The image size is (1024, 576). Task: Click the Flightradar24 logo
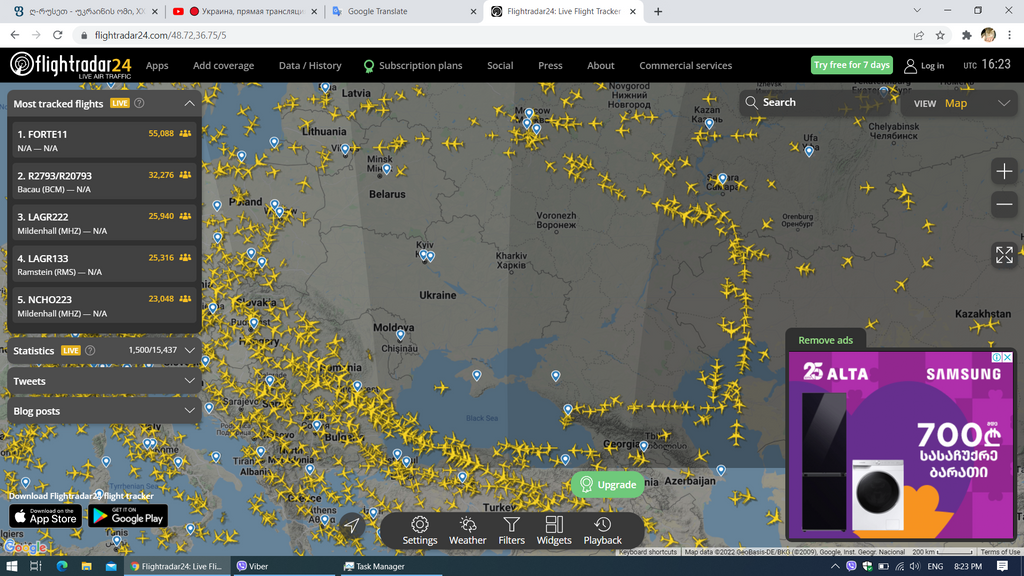(71, 65)
